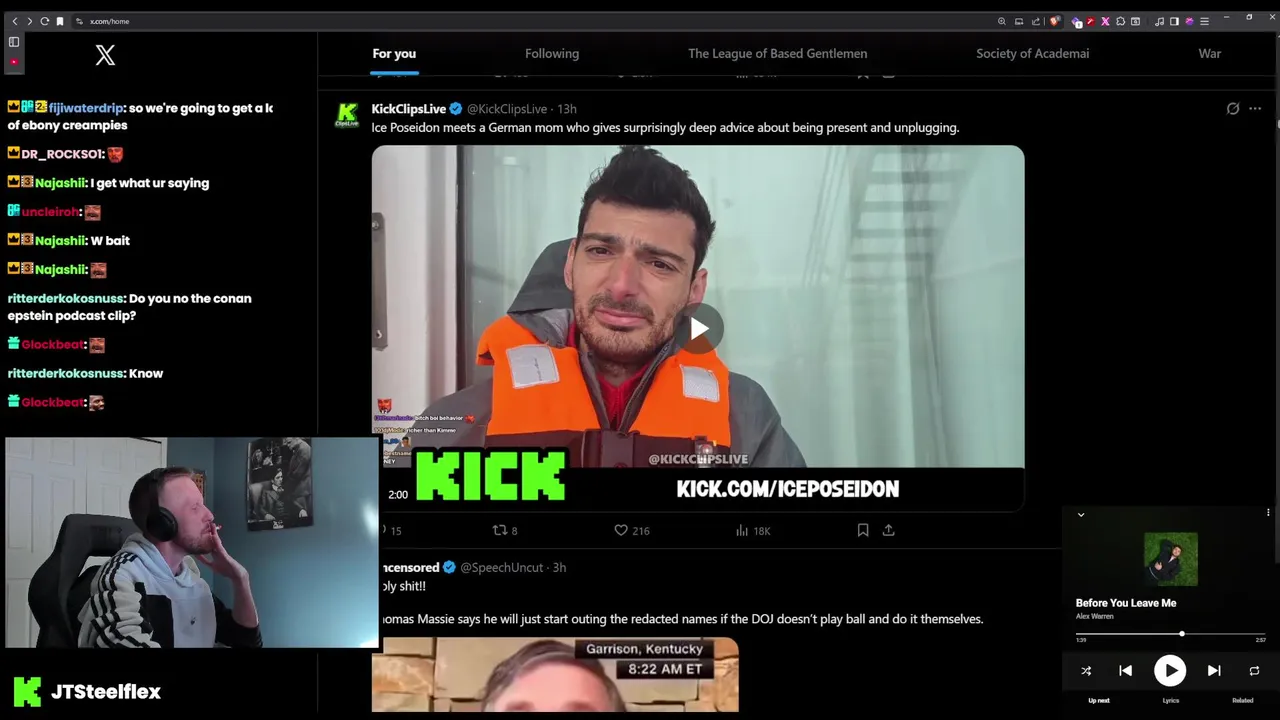Screen dimensions: 1280x720
Task: Skip to the next track
Action: click(x=1214, y=671)
